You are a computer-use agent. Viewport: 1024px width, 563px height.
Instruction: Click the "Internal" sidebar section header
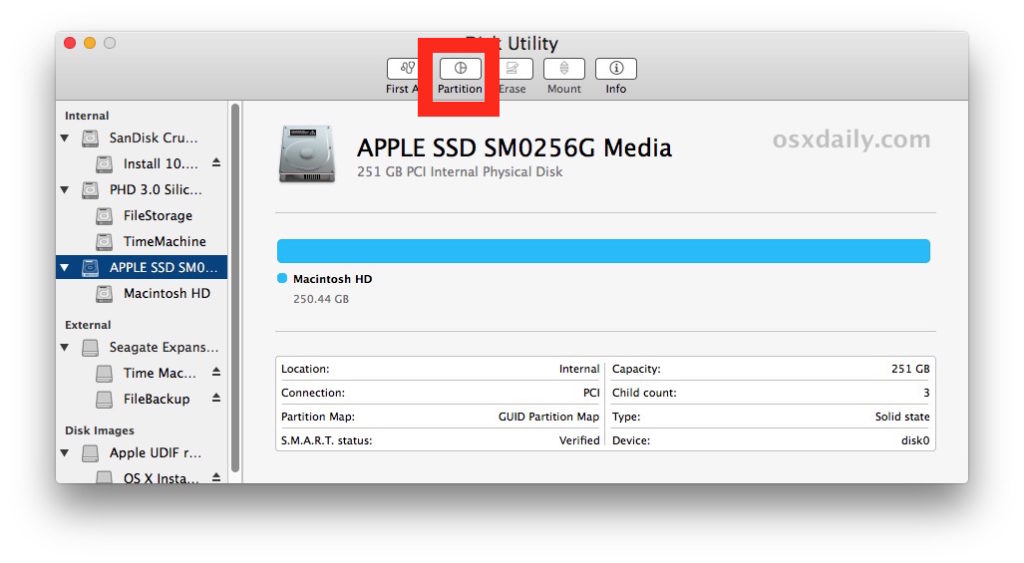pos(87,116)
